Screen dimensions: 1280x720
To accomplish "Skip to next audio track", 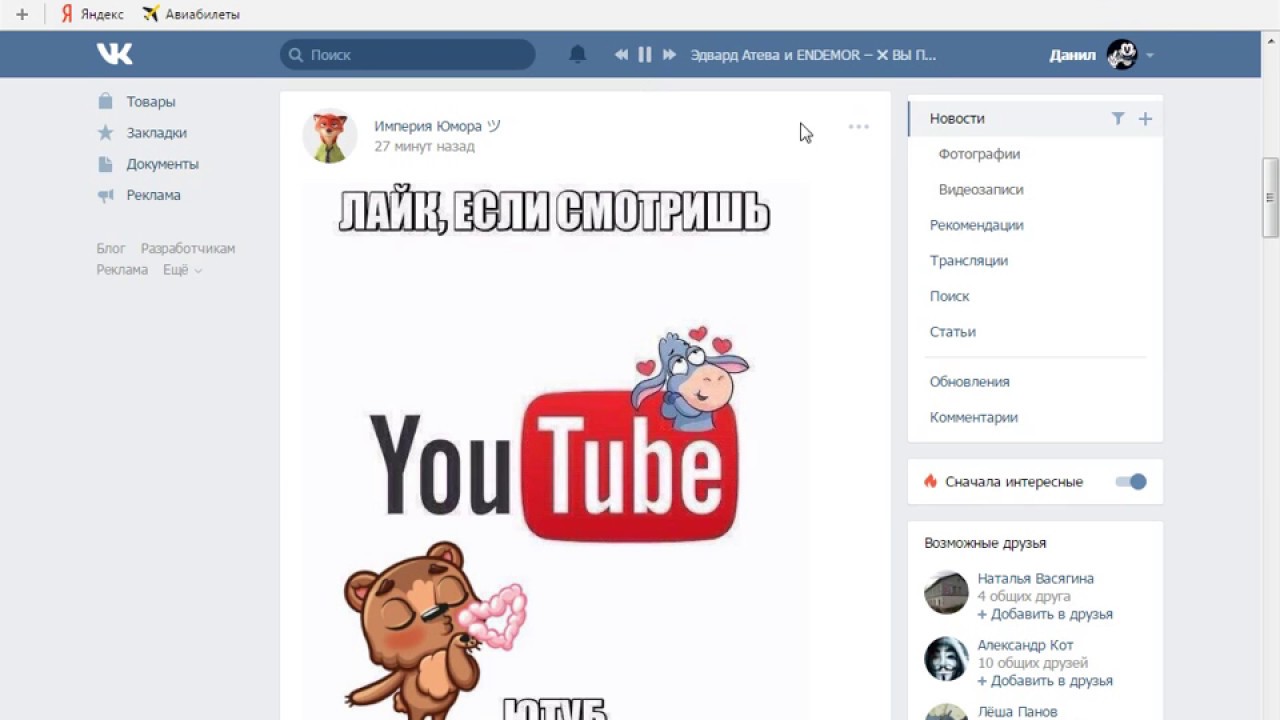I will point(669,54).
